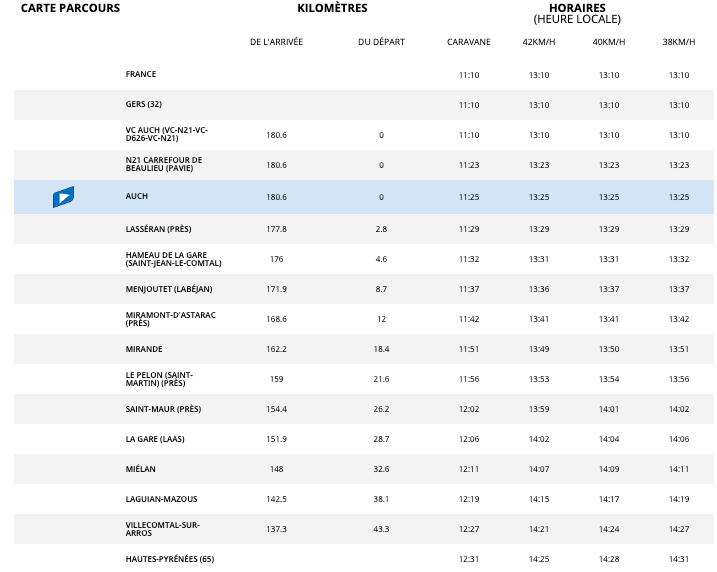The image size is (717, 572).
Task: Click the FRANCE row label
Action: pyautogui.click(x=141, y=75)
